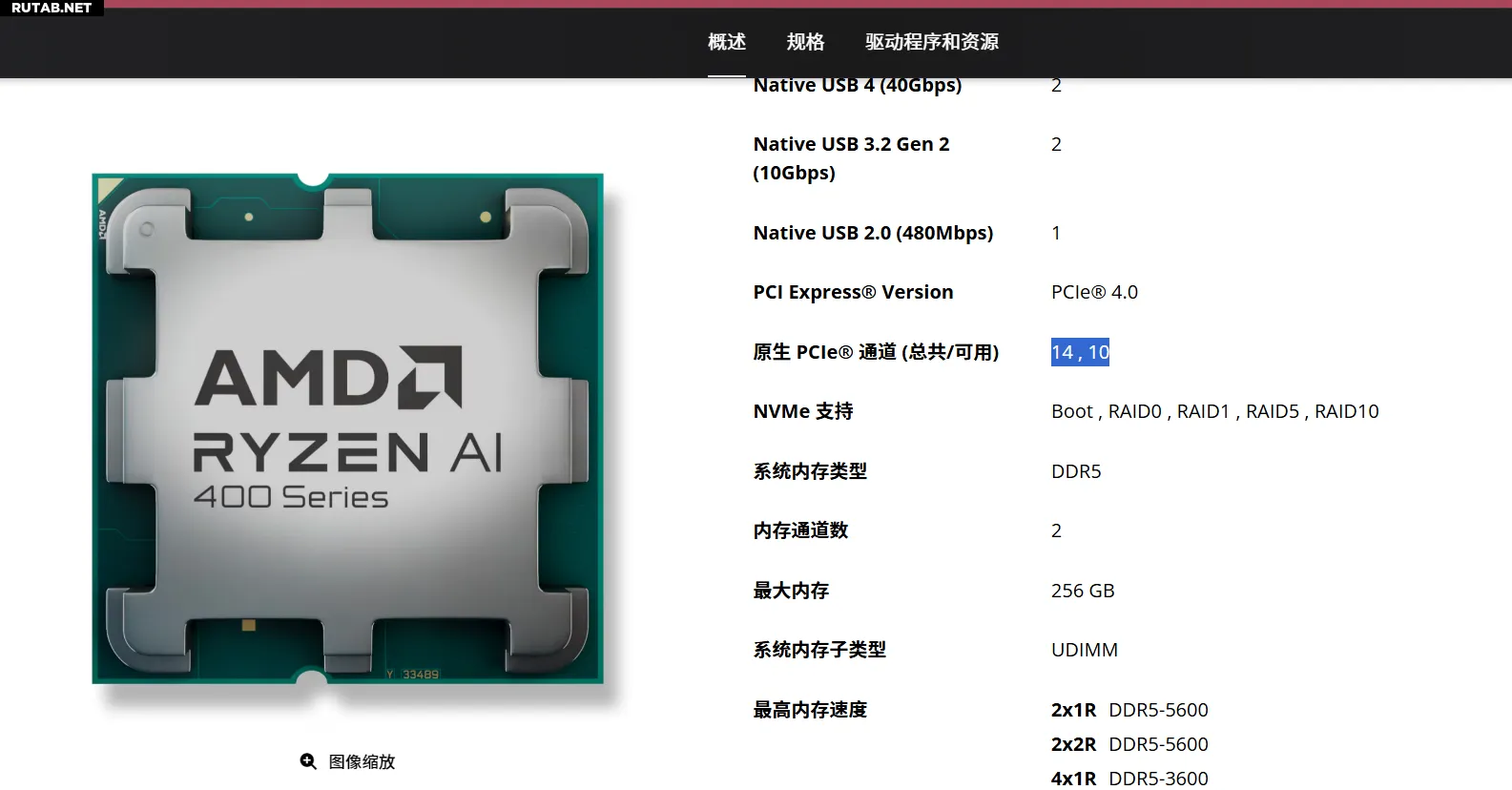Click the 最高内存速度 row label
This screenshot has height=790, width=1512.
[x=810, y=710]
